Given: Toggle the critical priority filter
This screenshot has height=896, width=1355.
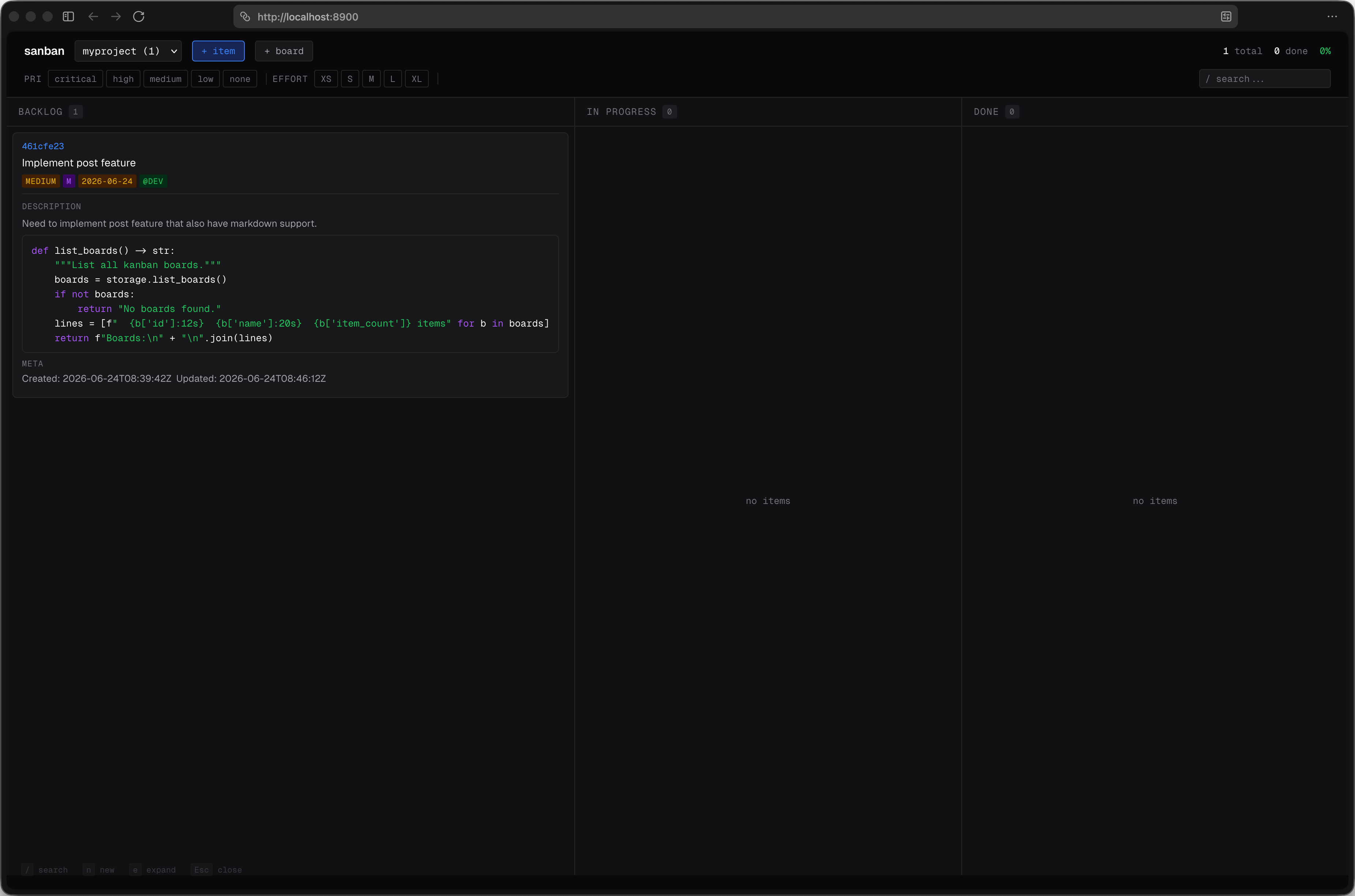Looking at the screenshot, I should tap(75, 79).
